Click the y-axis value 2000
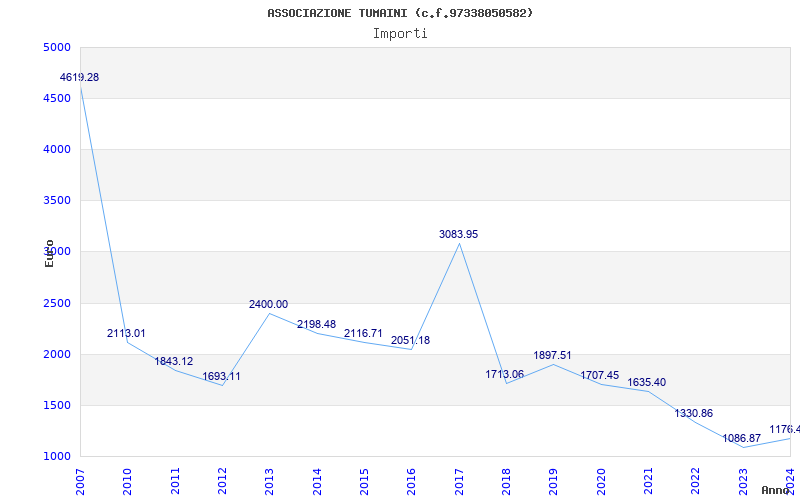Screen dimensions: 800x500 point(57,355)
